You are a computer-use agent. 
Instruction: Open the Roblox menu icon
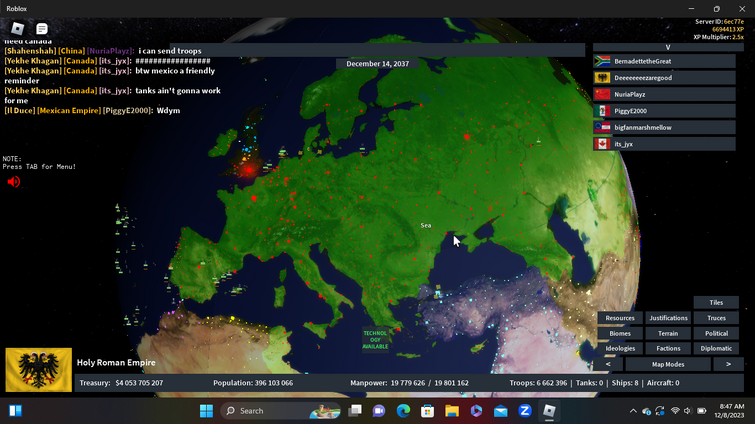point(18,29)
